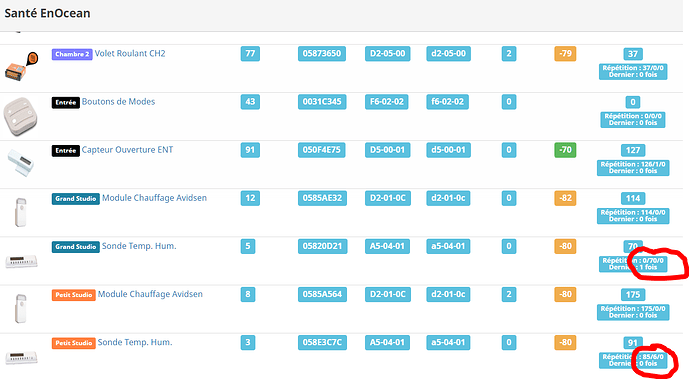Viewport: 689px width, 379px height.
Task: Open Sonde Temp. Hum. in Petit Studio
Action: (135, 342)
